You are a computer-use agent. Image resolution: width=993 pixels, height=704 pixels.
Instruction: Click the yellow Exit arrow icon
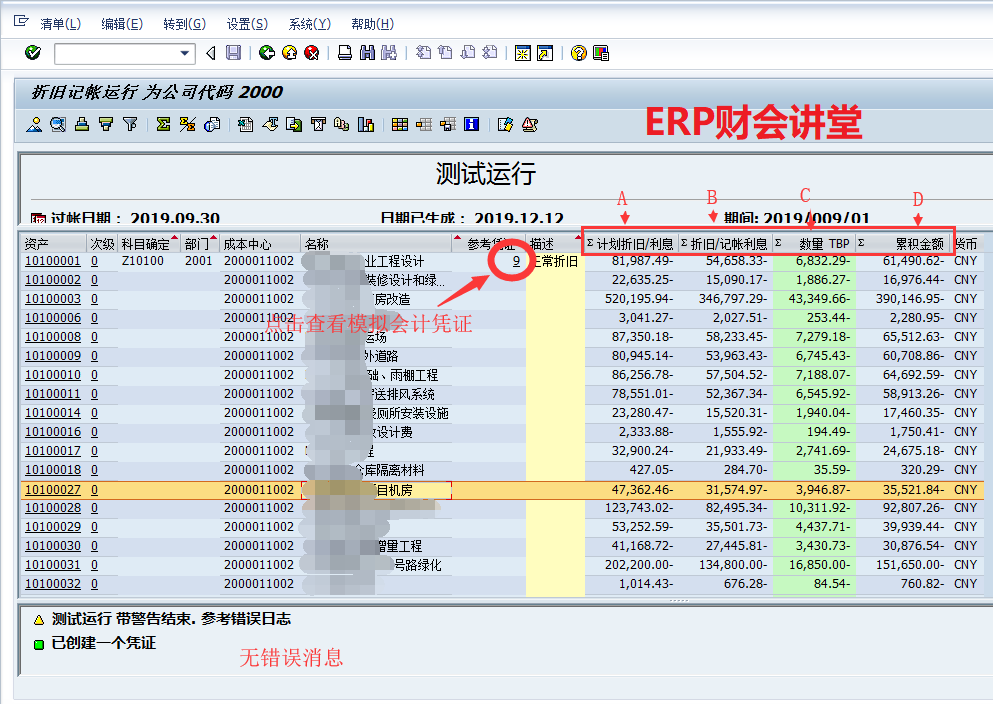tap(289, 53)
